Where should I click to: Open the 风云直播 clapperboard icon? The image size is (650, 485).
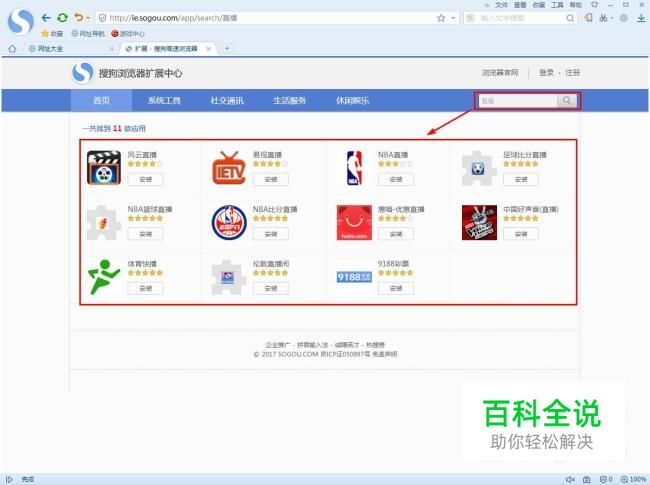click(x=104, y=167)
